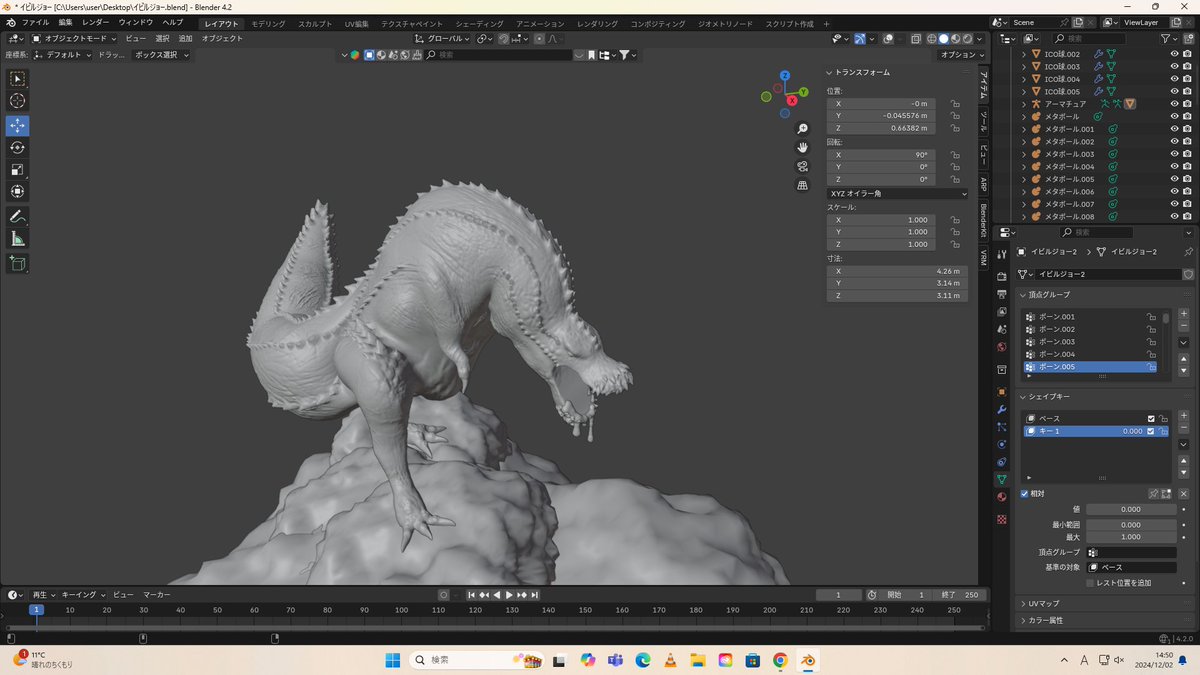This screenshot has height=675, width=1200.
Task: Expand the カラー属性 panel
Action: click(x=1046, y=621)
